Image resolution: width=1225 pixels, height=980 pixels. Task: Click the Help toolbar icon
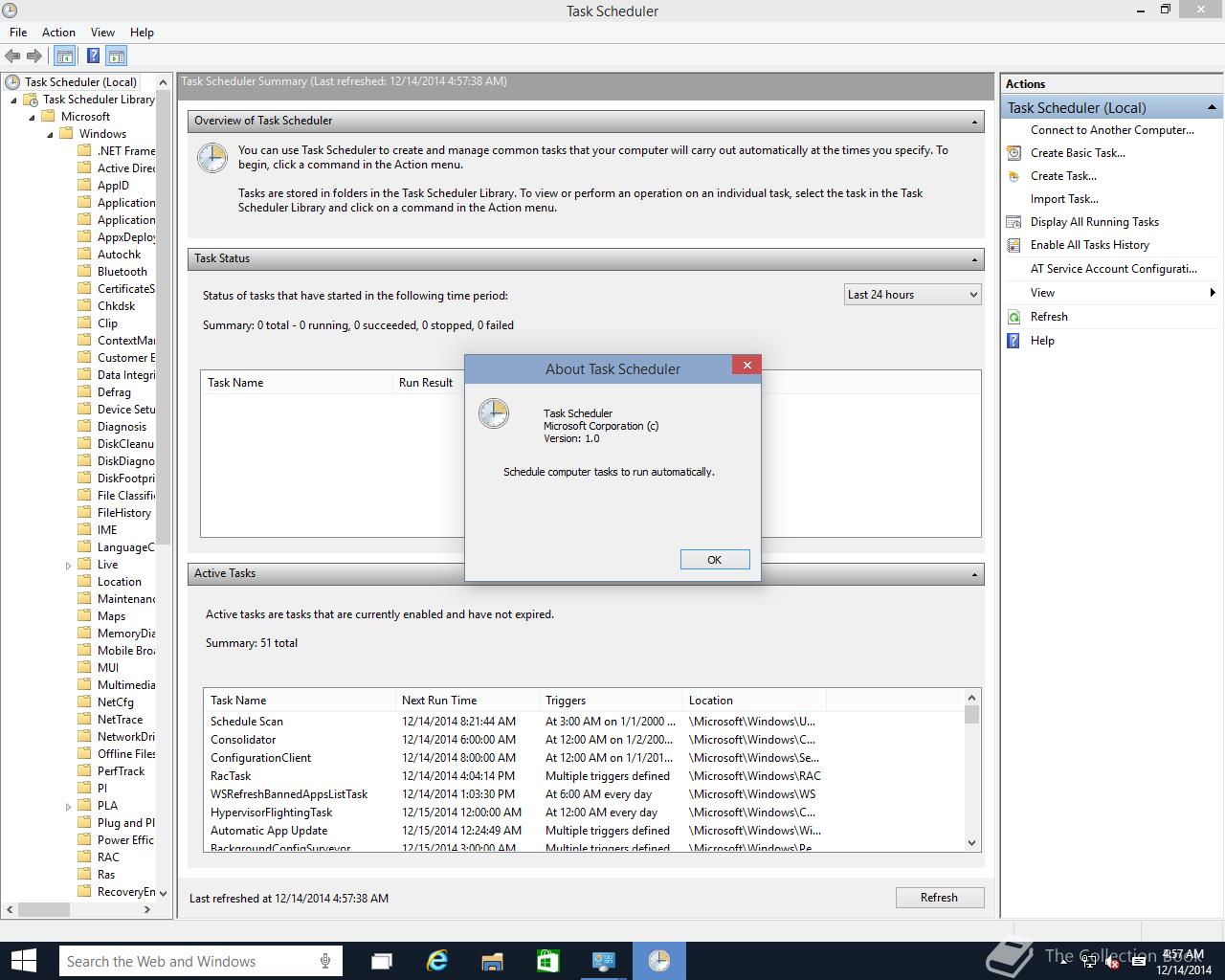pyautogui.click(x=94, y=56)
